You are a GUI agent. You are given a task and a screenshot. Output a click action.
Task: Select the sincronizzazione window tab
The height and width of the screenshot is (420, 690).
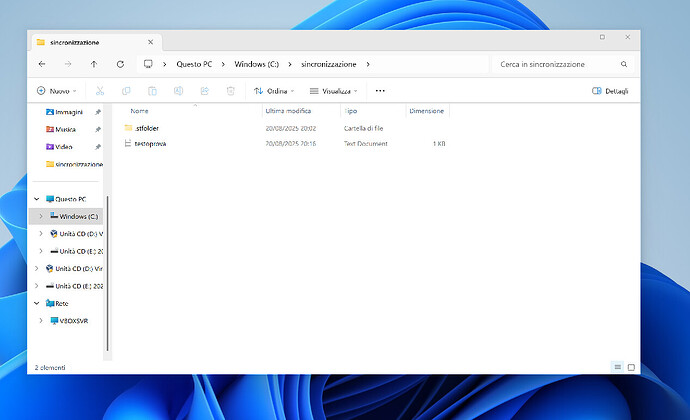[80, 42]
